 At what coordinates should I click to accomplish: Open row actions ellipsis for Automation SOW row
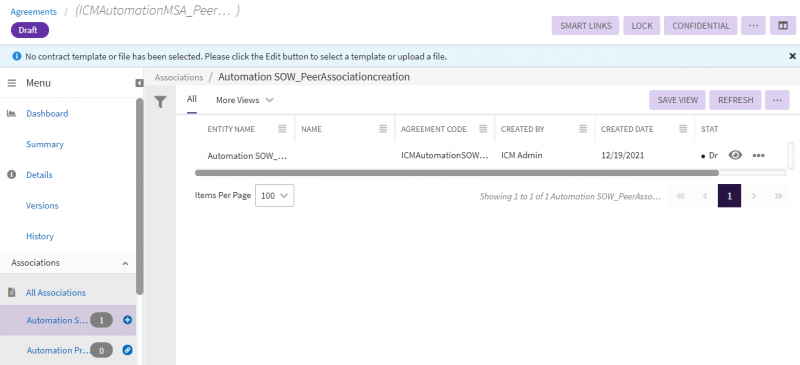point(759,156)
